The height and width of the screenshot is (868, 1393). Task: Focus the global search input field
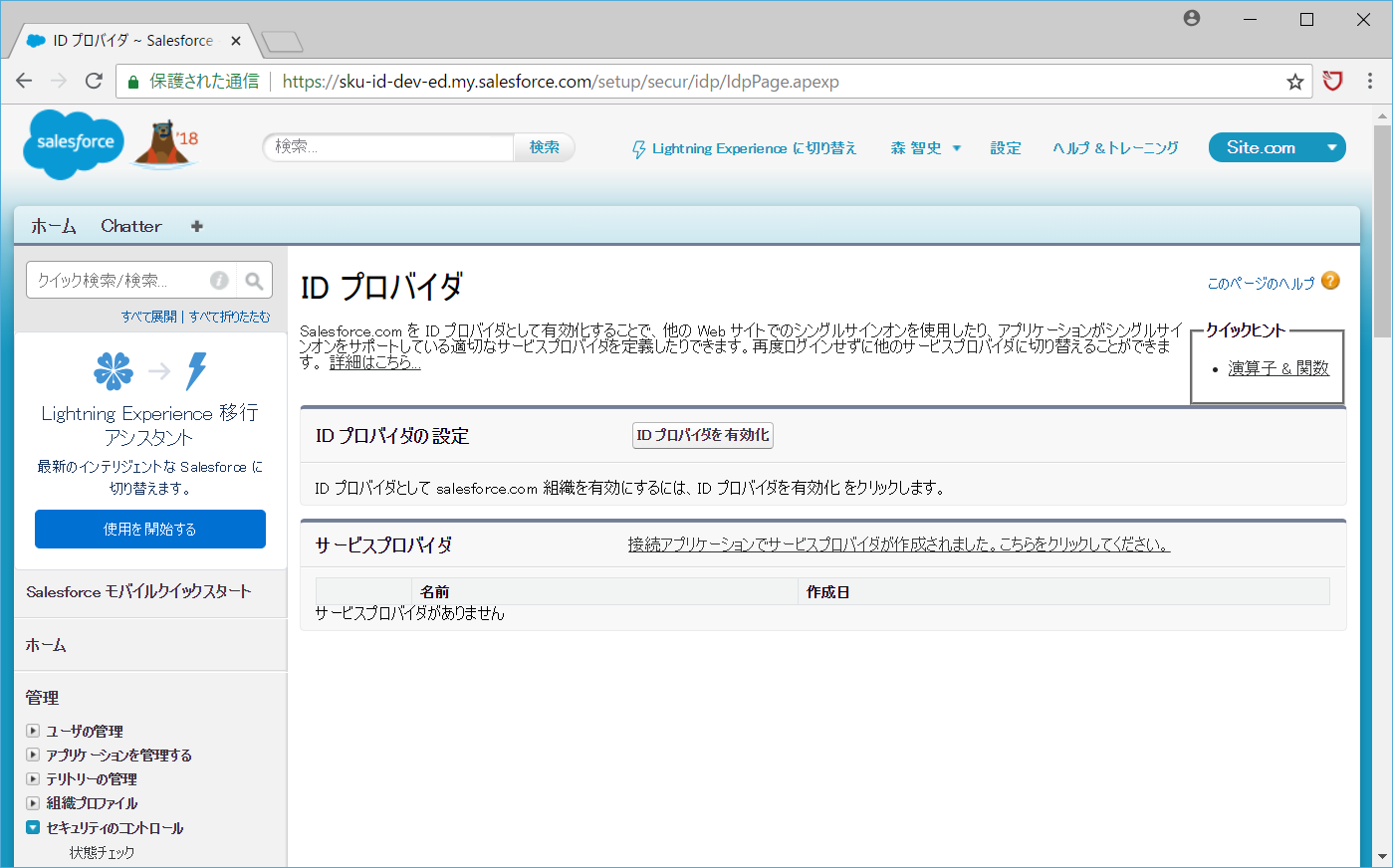tap(388, 147)
